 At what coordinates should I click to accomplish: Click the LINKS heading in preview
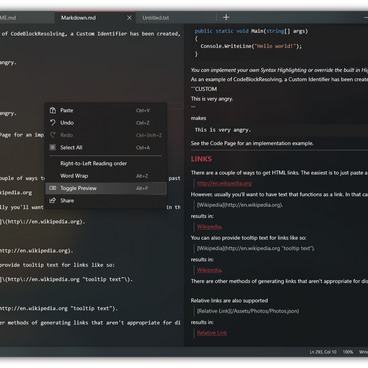[x=201, y=159]
